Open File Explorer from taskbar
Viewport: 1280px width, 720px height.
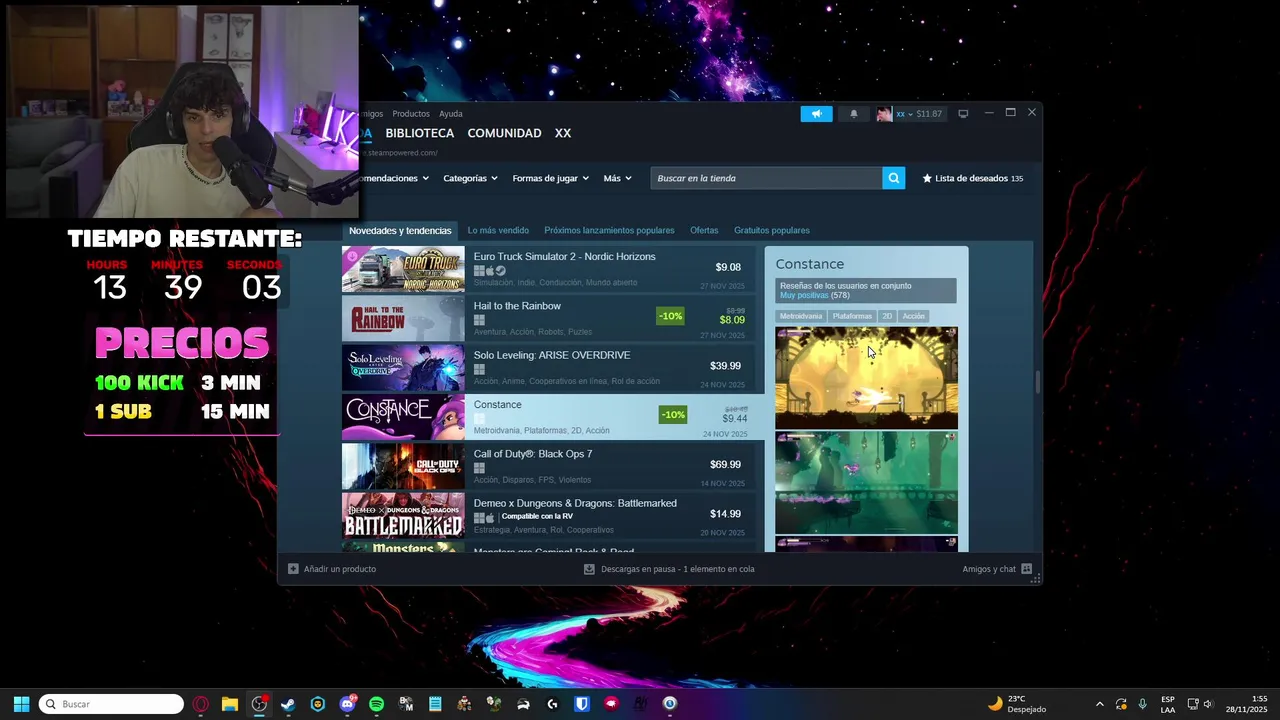click(230, 704)
